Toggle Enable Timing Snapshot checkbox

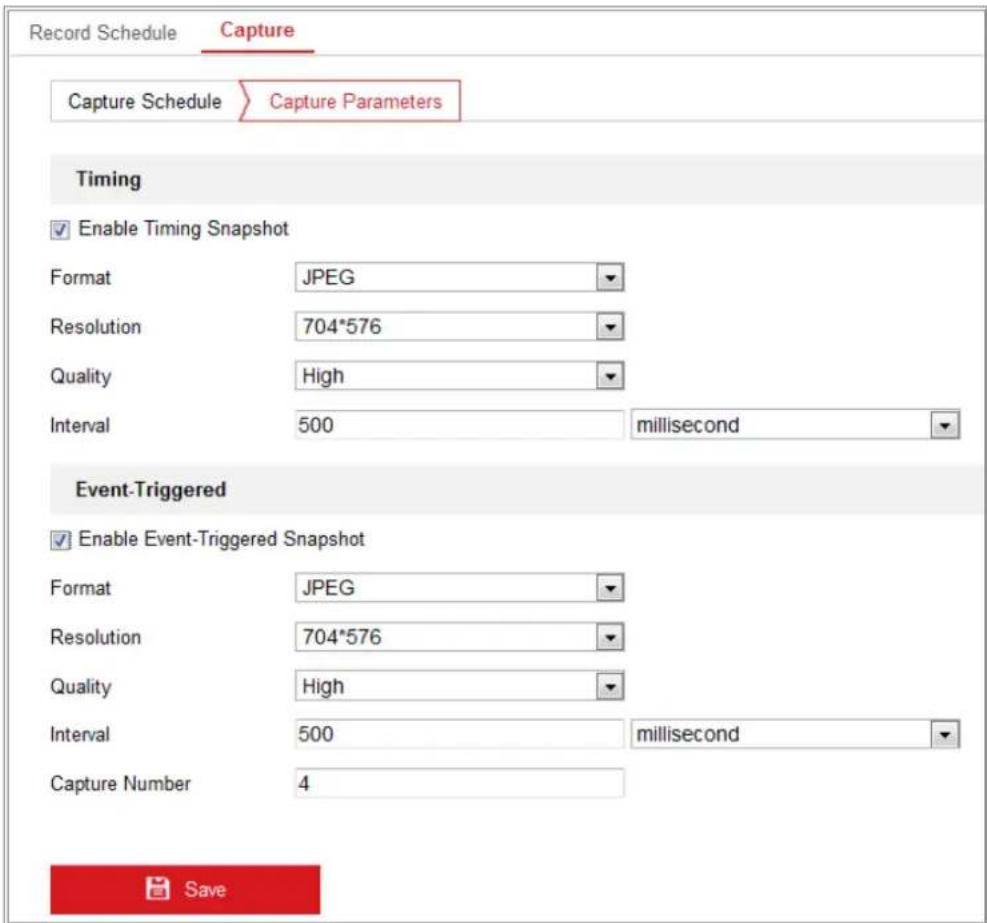click(60, 230)
